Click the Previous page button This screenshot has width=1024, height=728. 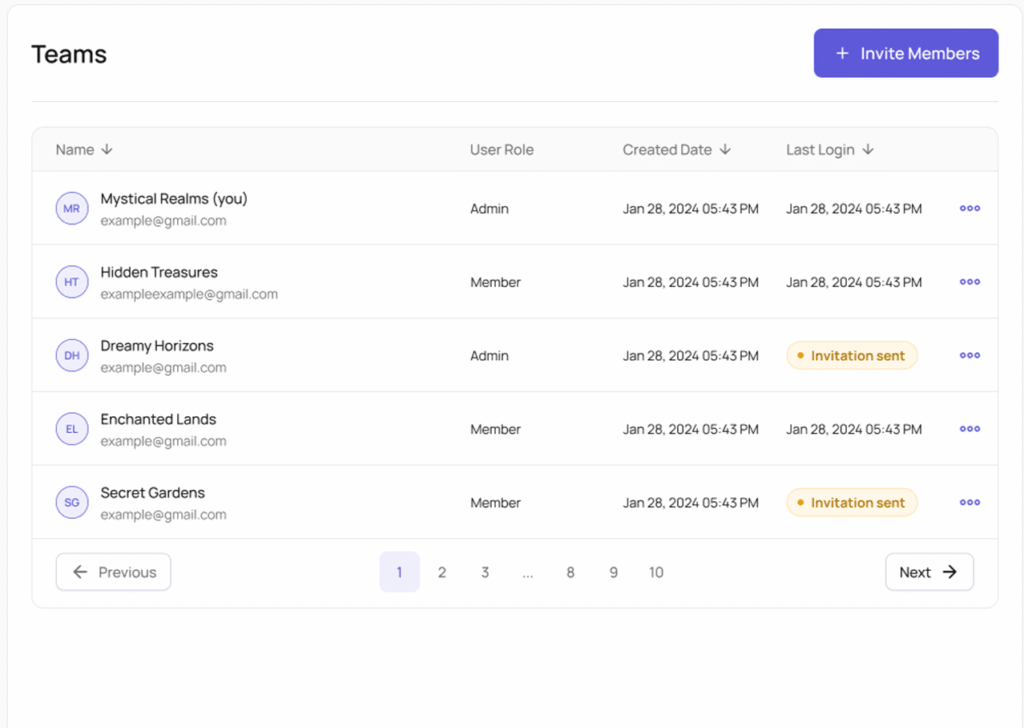(114, 572)
